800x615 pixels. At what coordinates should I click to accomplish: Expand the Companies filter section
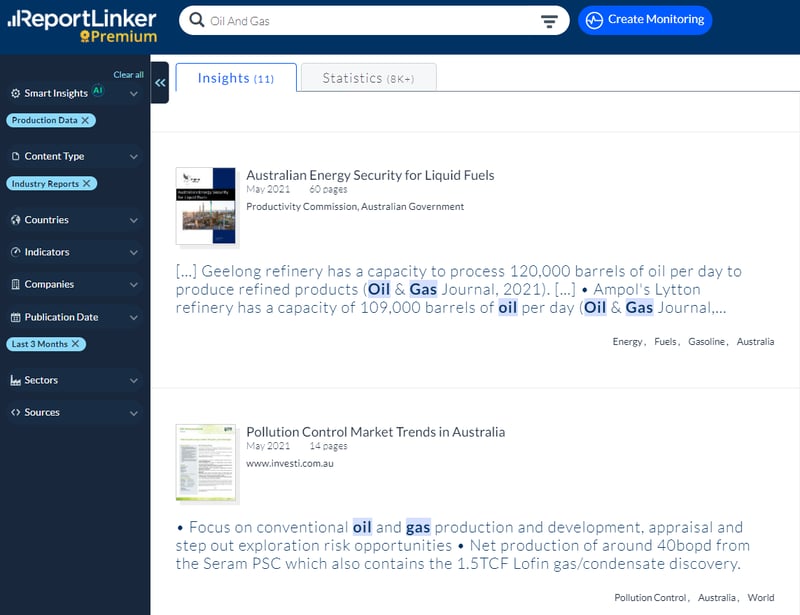(x=134, y=284)
